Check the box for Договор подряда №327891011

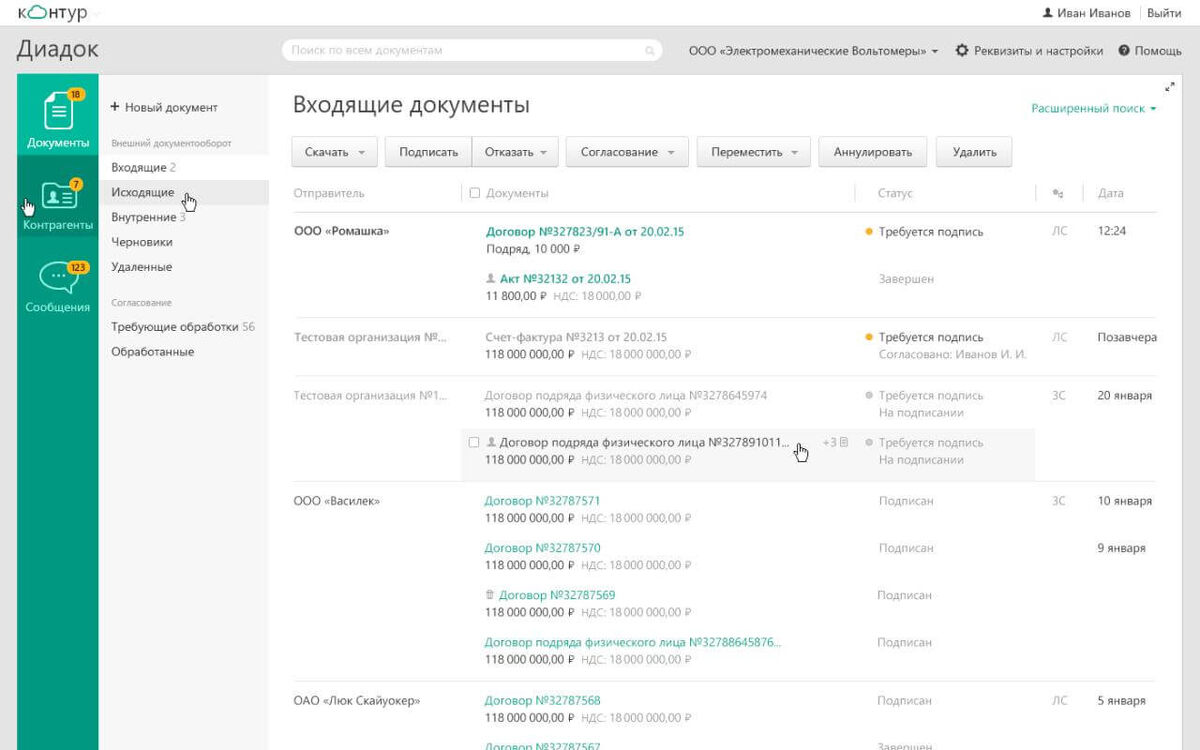tap(474, 442)
